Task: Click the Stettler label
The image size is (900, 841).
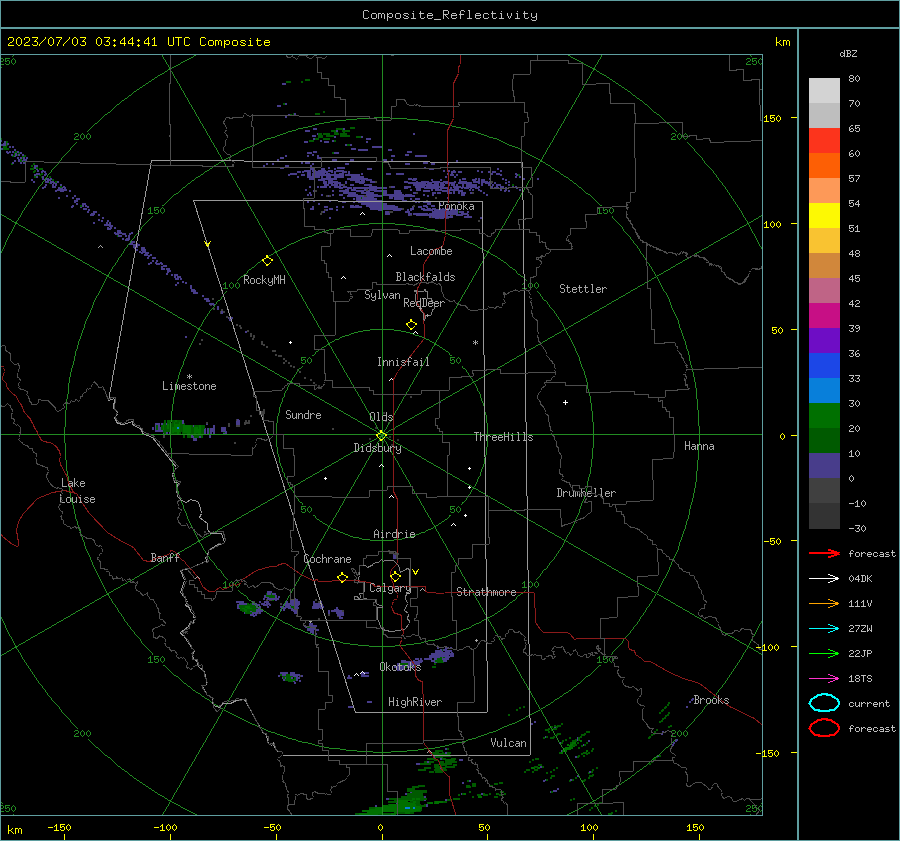Action: 583,289
